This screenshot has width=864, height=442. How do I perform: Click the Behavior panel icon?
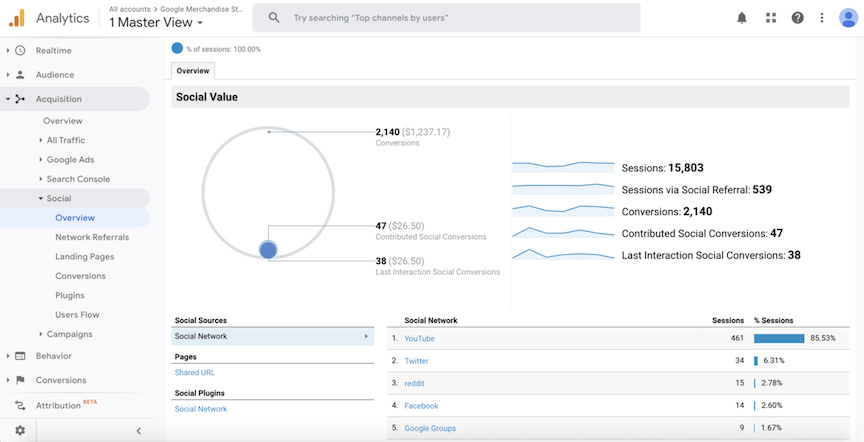[x=20, y=356]
